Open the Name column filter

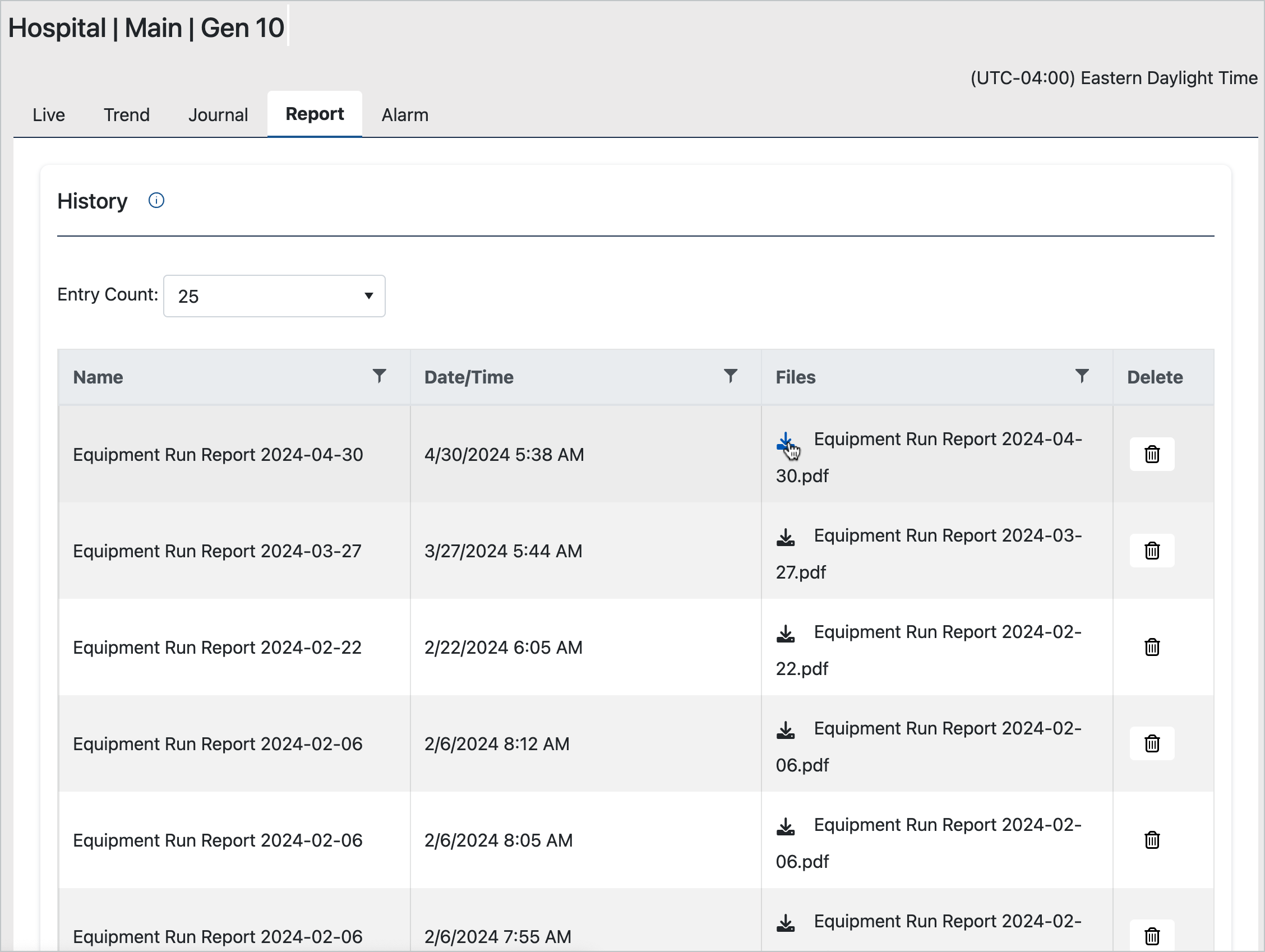[x=379, y=376]
